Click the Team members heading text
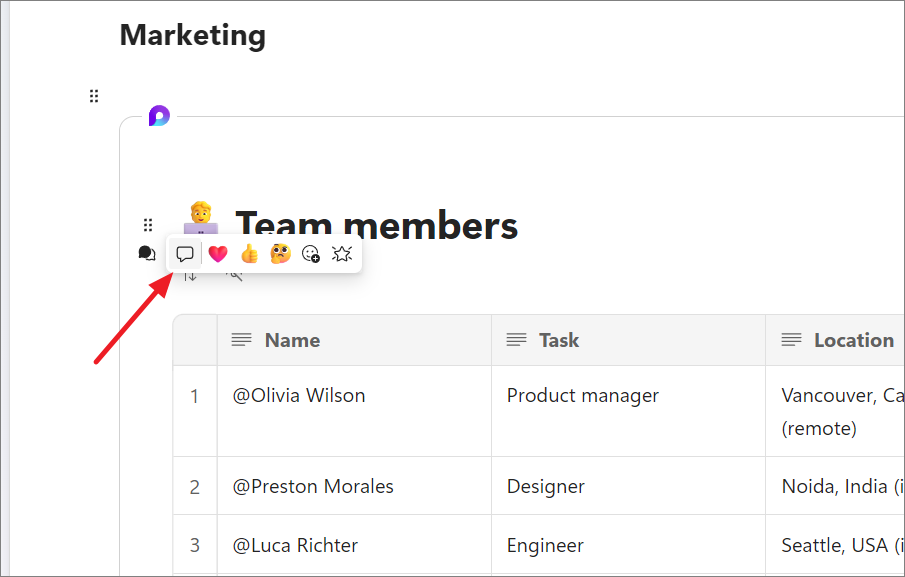The height and width of the screenshot is (577, 905). 376,226
